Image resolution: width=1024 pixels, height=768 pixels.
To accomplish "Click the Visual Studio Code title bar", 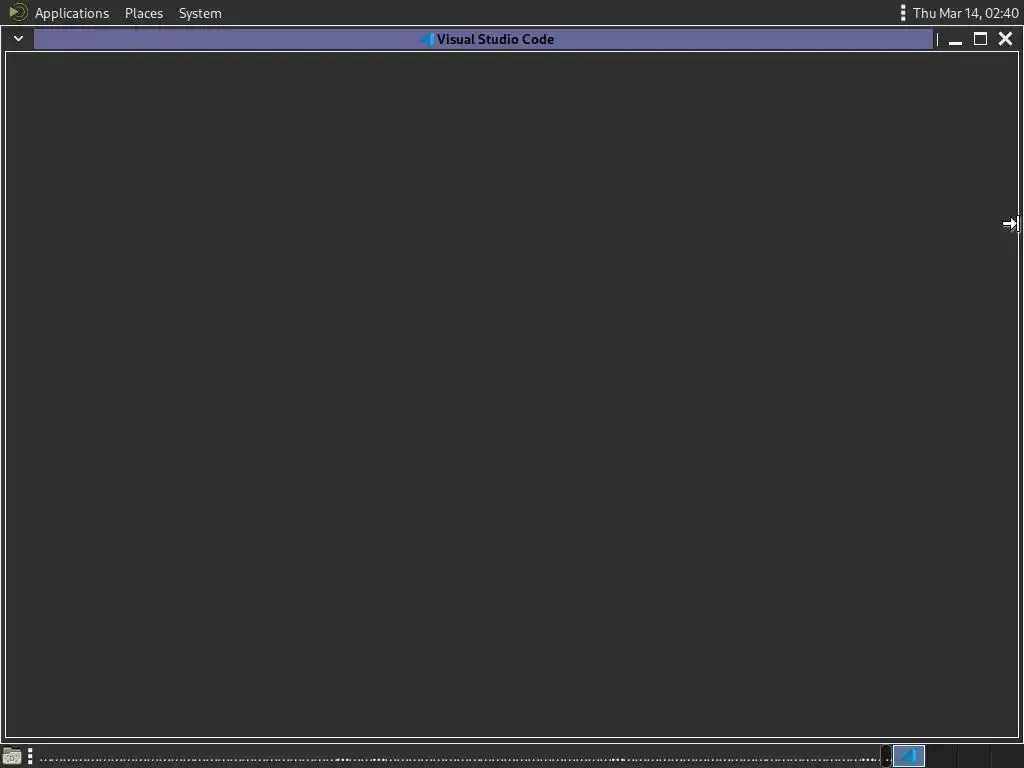I will click(x=483, y=39).
